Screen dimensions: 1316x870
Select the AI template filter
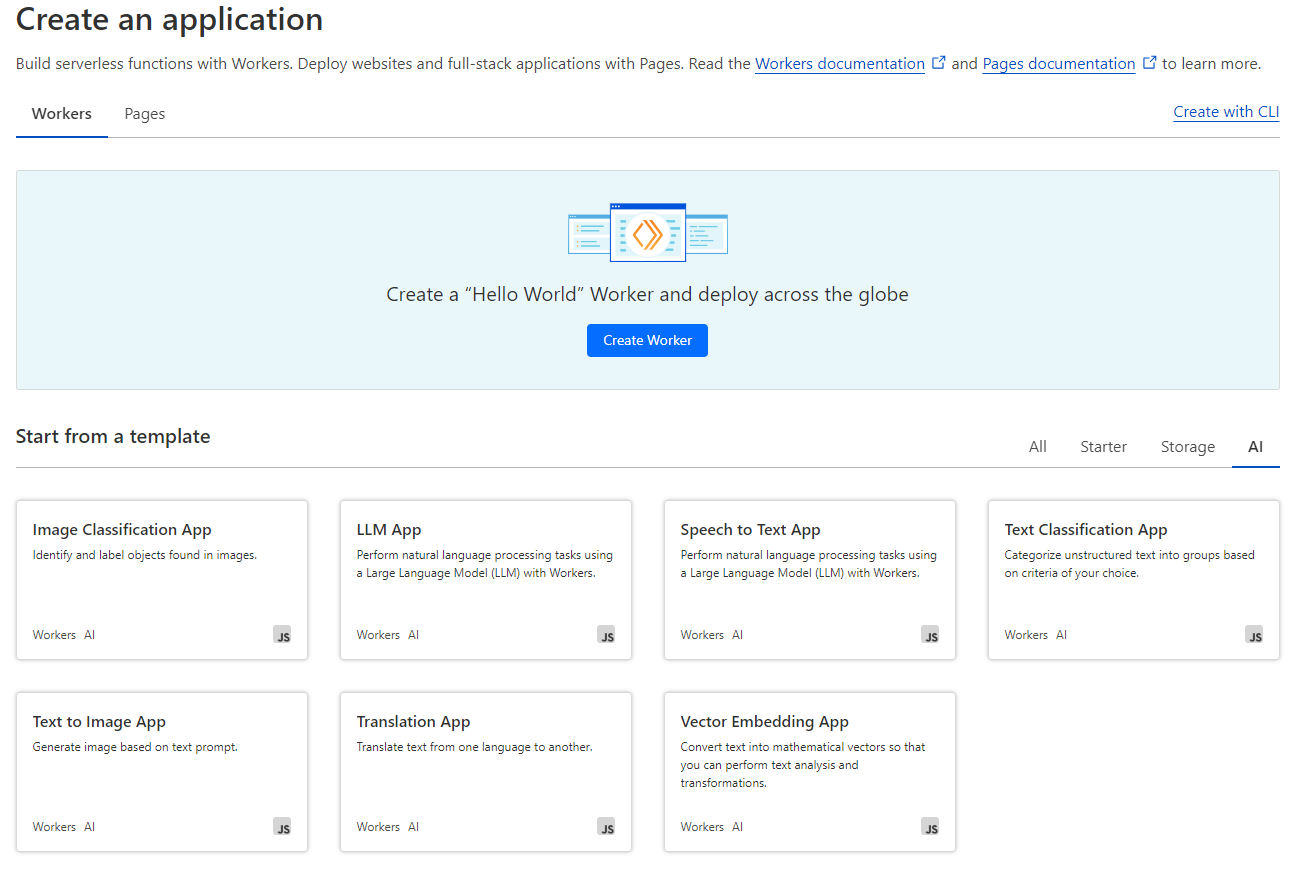click(1256, 447)
